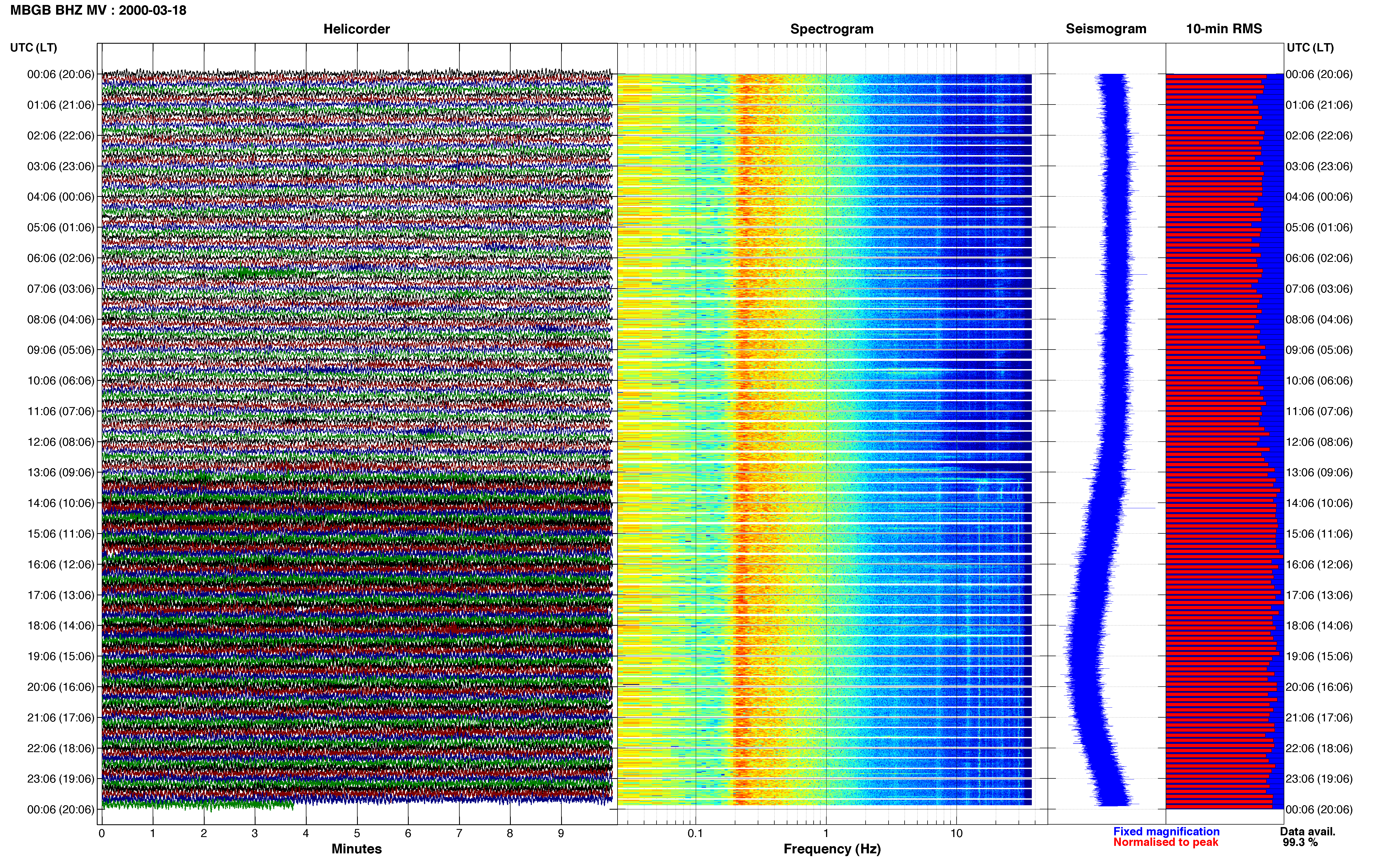This screenshot has height=868, width=1388.
Task: Select left time label 13:06 (09:06)
Action: click(61, 473)
